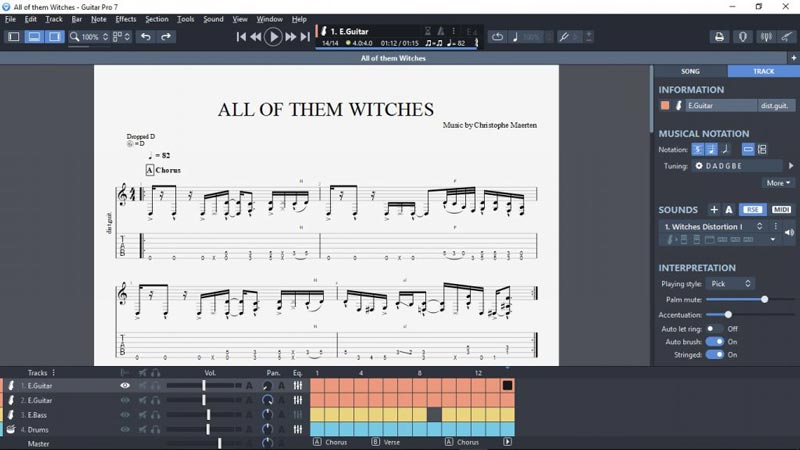Click the dist.guit. short name field
Screen dimensions: 800x450
pos(776,106)
